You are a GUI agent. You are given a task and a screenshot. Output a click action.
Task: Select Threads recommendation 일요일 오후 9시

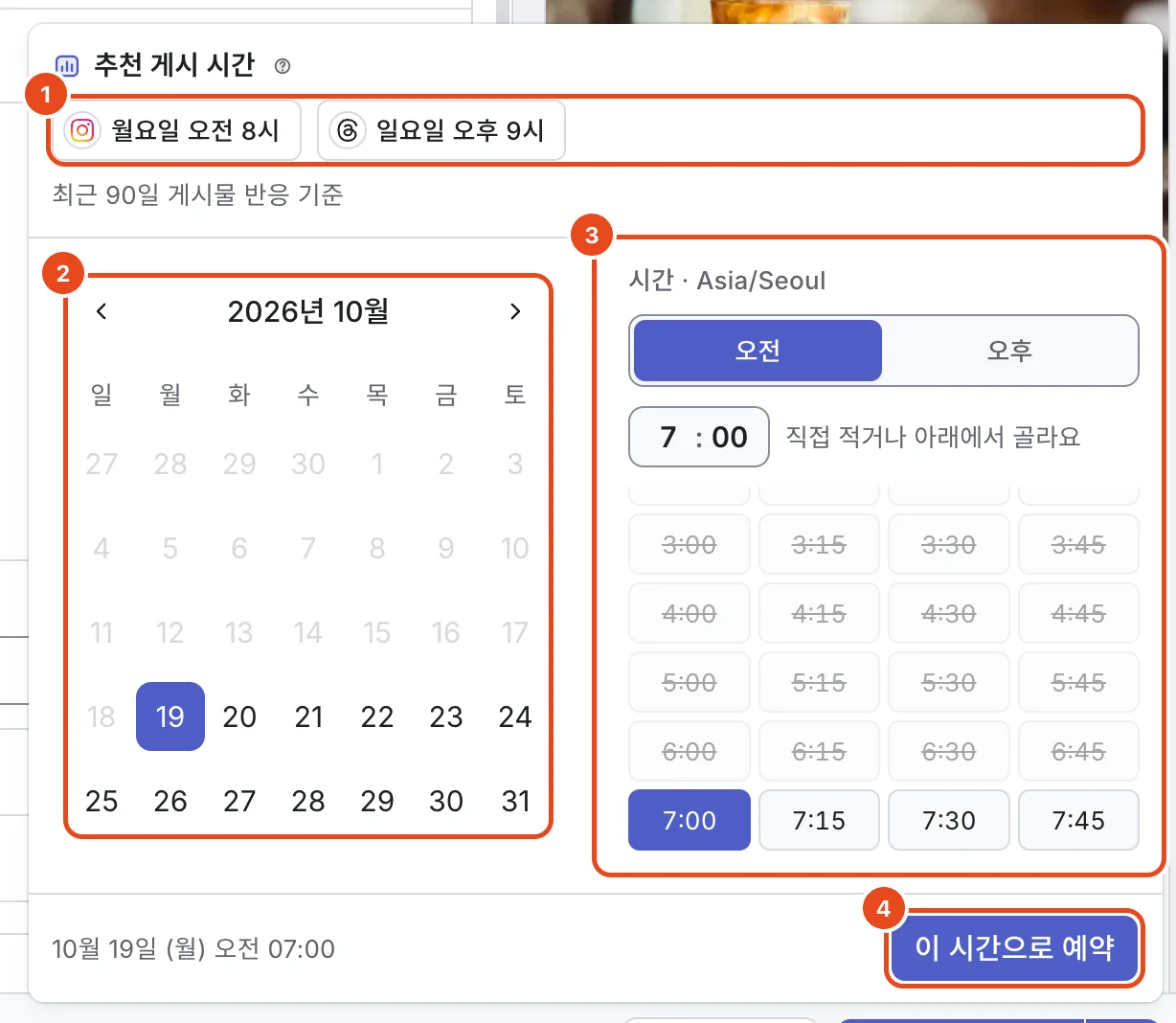(x=441, y=130)
